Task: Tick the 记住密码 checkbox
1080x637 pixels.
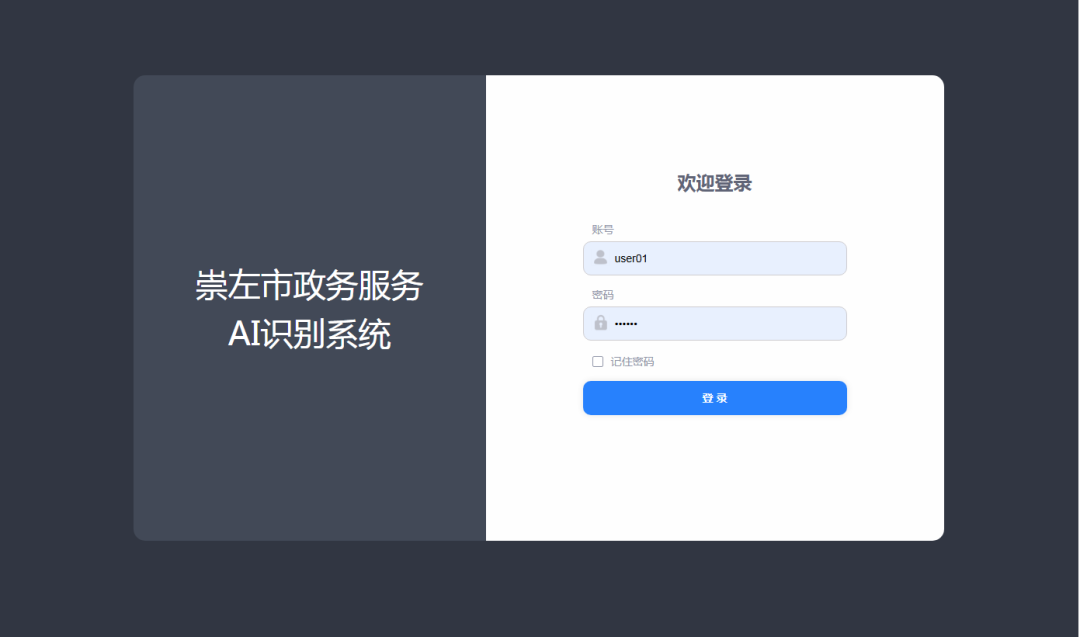Action: point(597,362)
